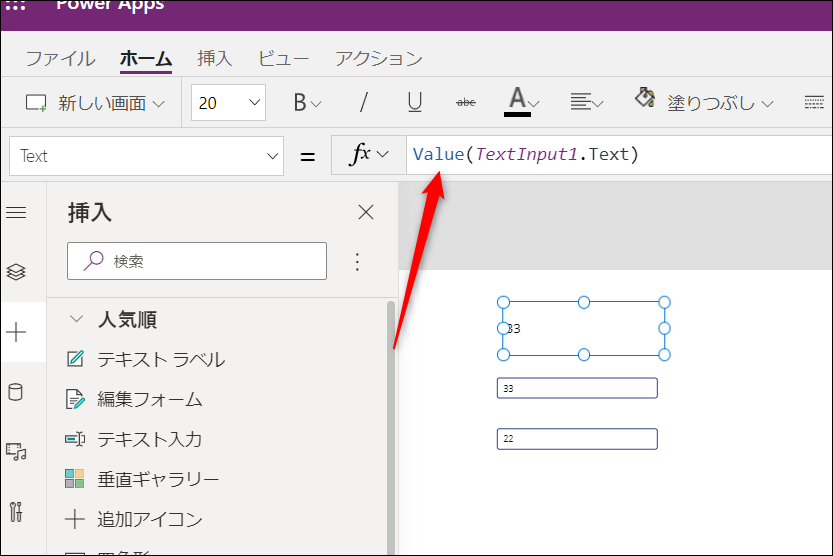Viewport: 833px width, 556px height.
Task: Open the advanced tools sidebar icon
Action: click(x=16, y=512)
